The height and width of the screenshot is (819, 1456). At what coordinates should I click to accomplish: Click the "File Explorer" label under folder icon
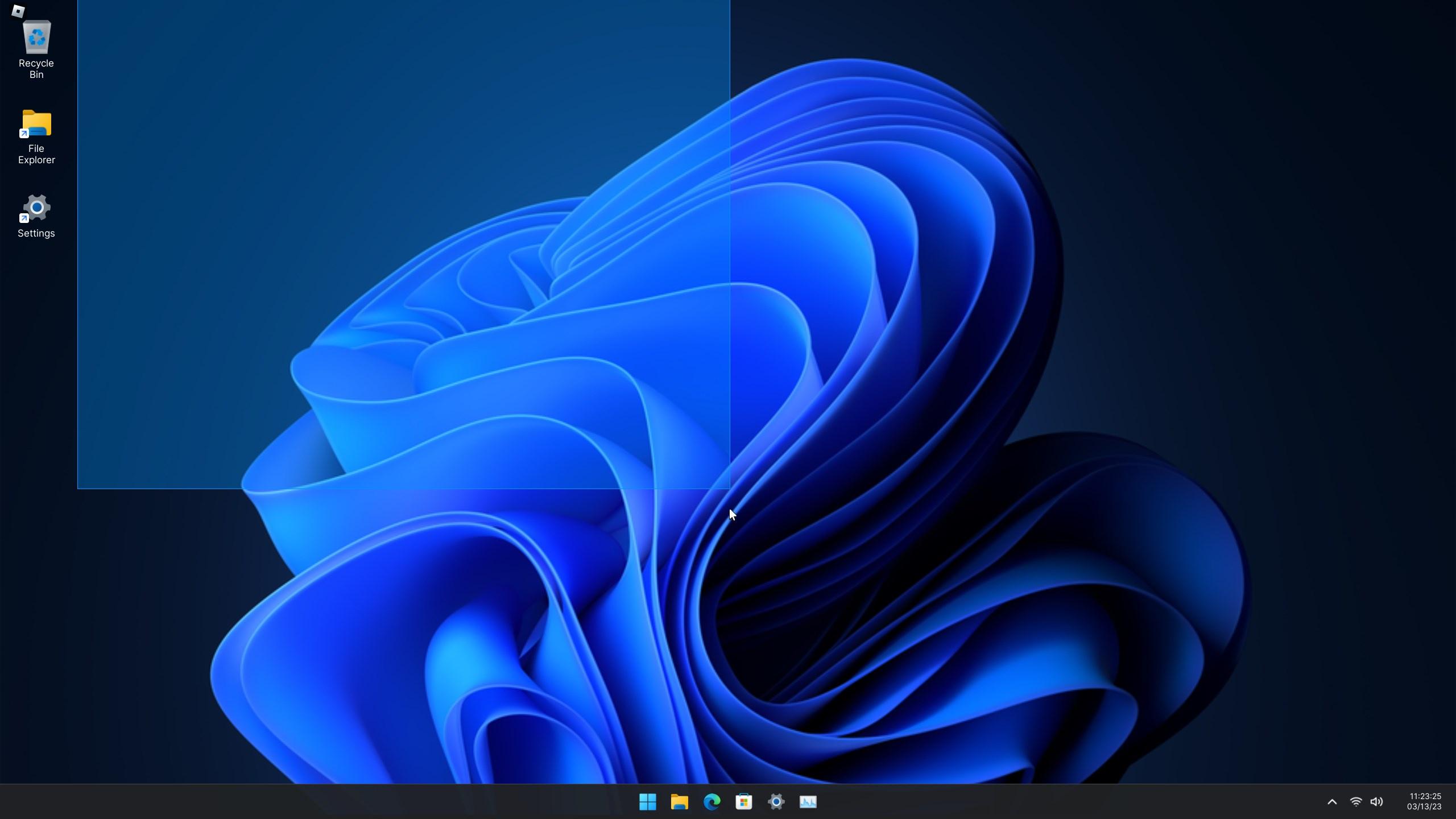[36, 154]
